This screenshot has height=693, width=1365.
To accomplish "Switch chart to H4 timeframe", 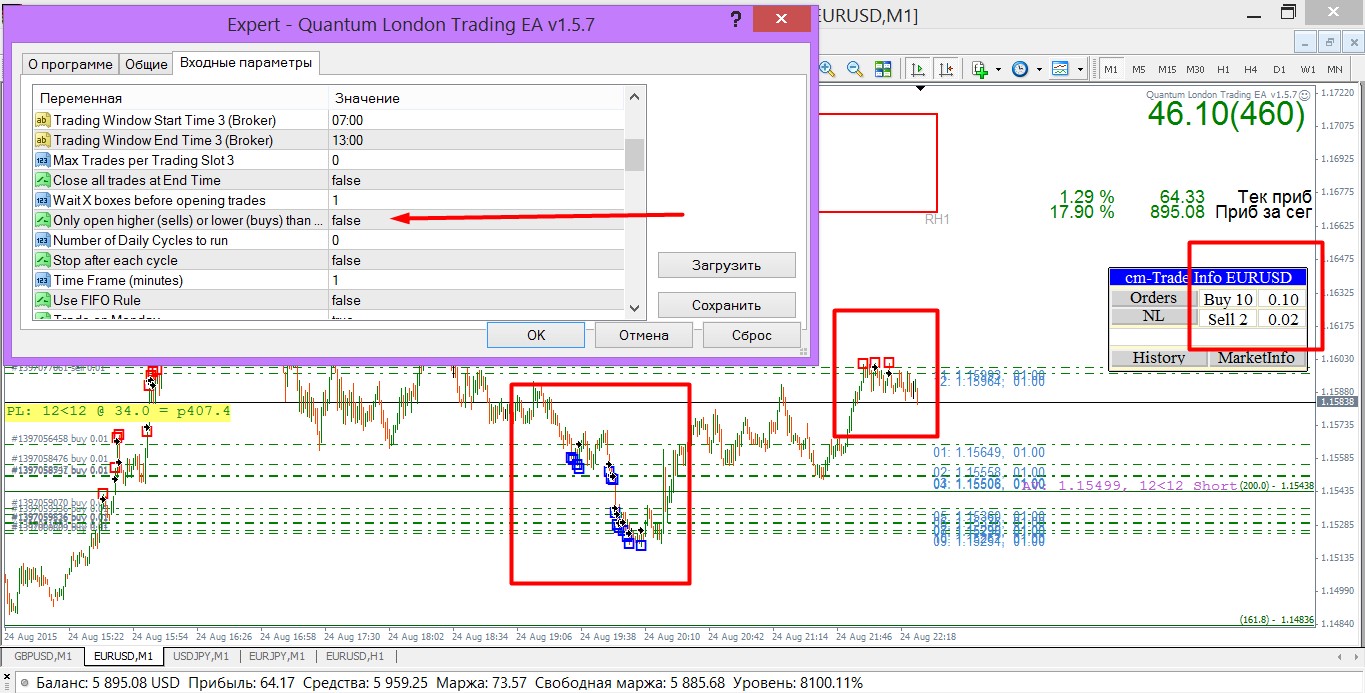I will tap(1251, 69).
